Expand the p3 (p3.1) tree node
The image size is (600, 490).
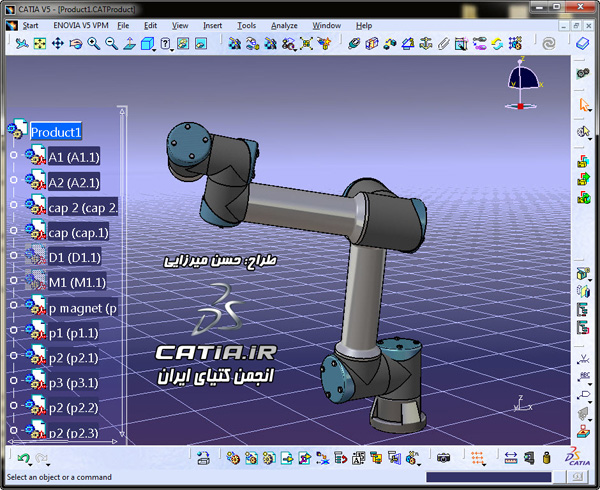(14, 380)
